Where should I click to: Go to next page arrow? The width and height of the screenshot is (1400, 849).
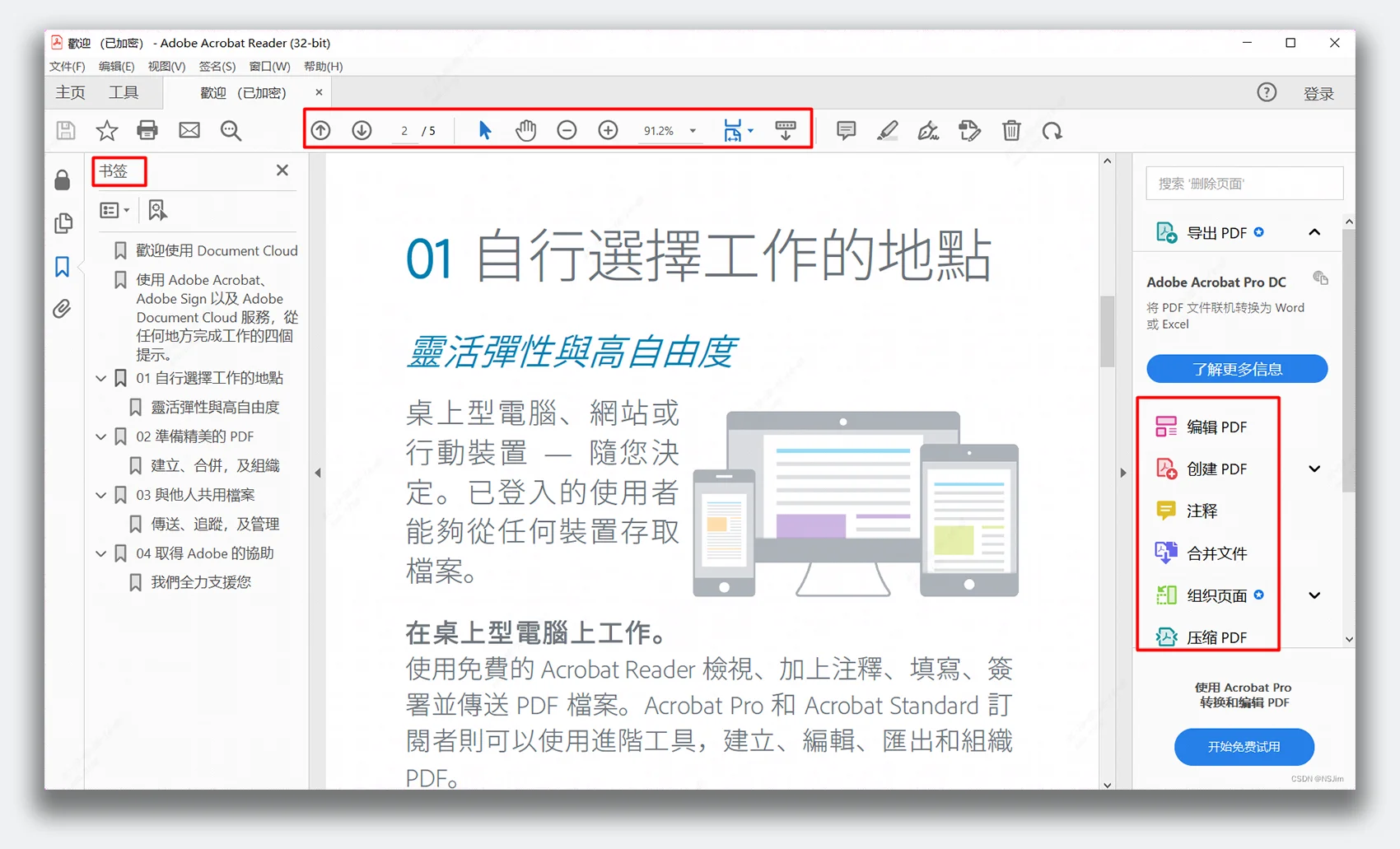362,130
